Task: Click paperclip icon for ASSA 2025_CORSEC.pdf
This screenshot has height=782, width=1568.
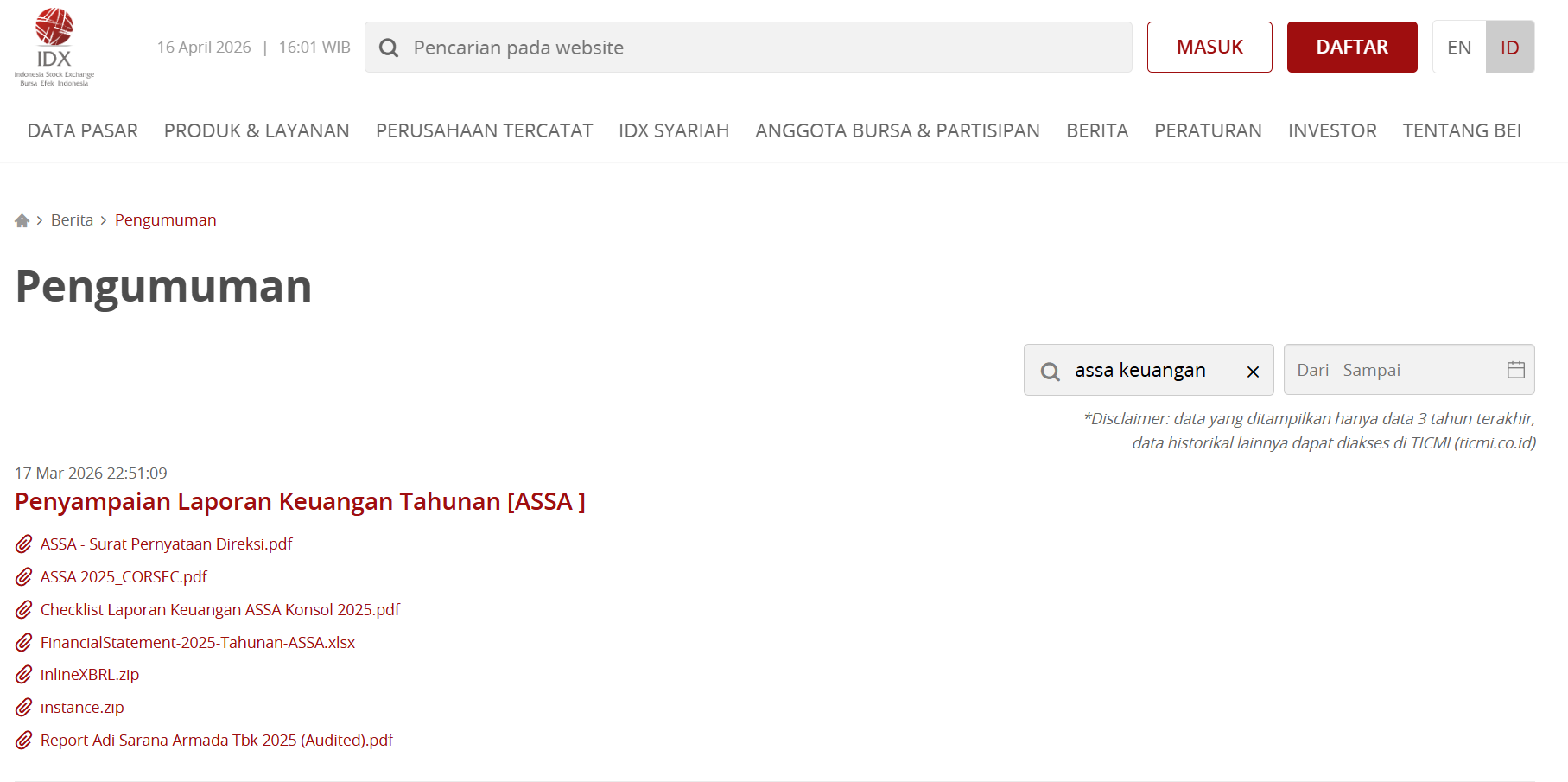Action: point(24,577)
